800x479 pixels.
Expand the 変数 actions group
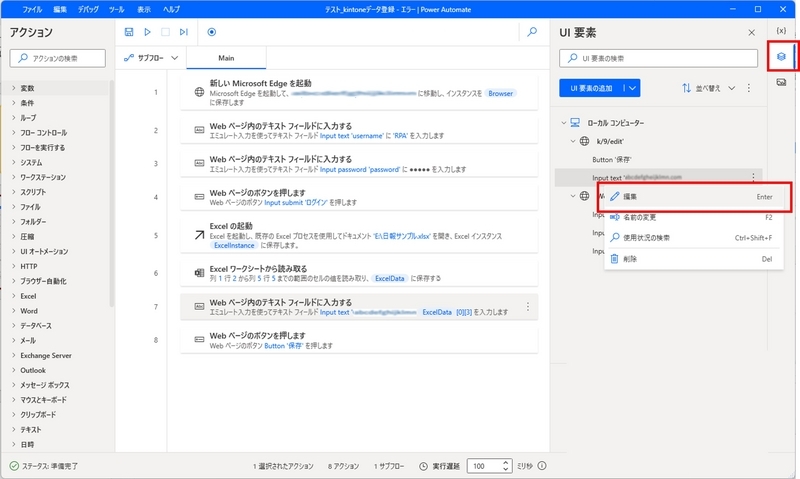point(13,88)
